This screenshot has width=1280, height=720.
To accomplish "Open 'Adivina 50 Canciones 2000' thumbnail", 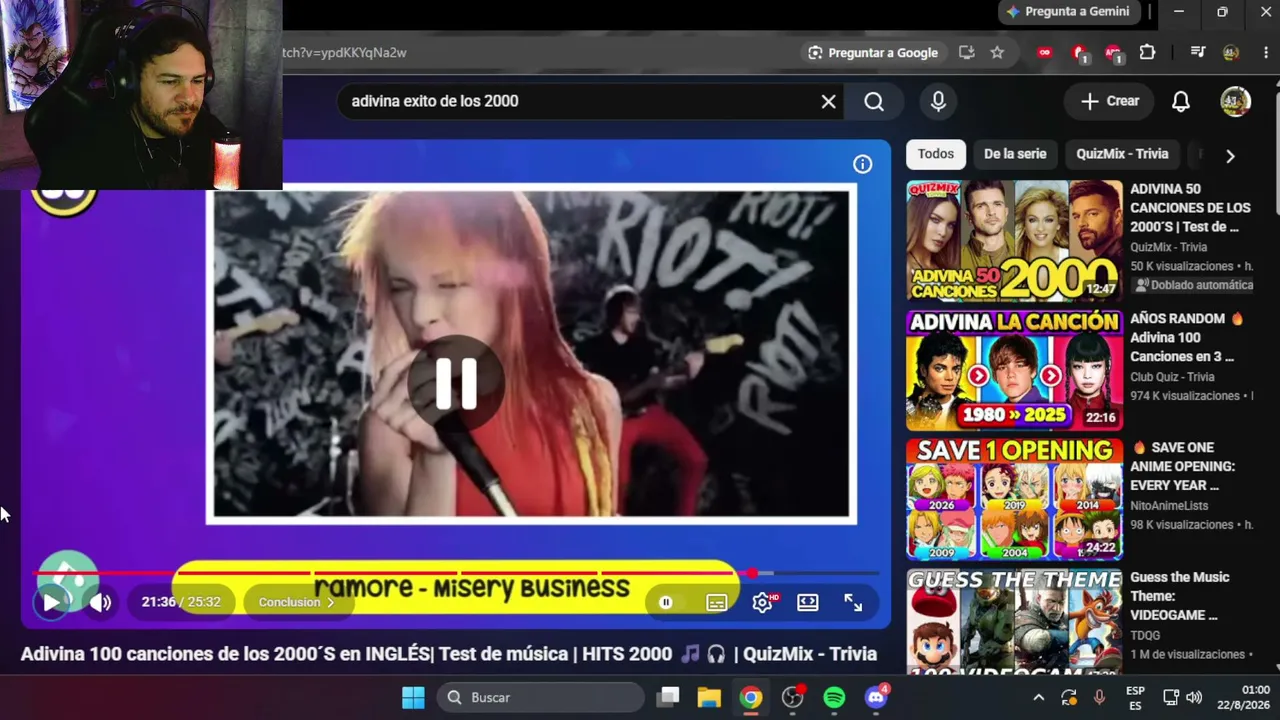I will (x=1014, y=240).
